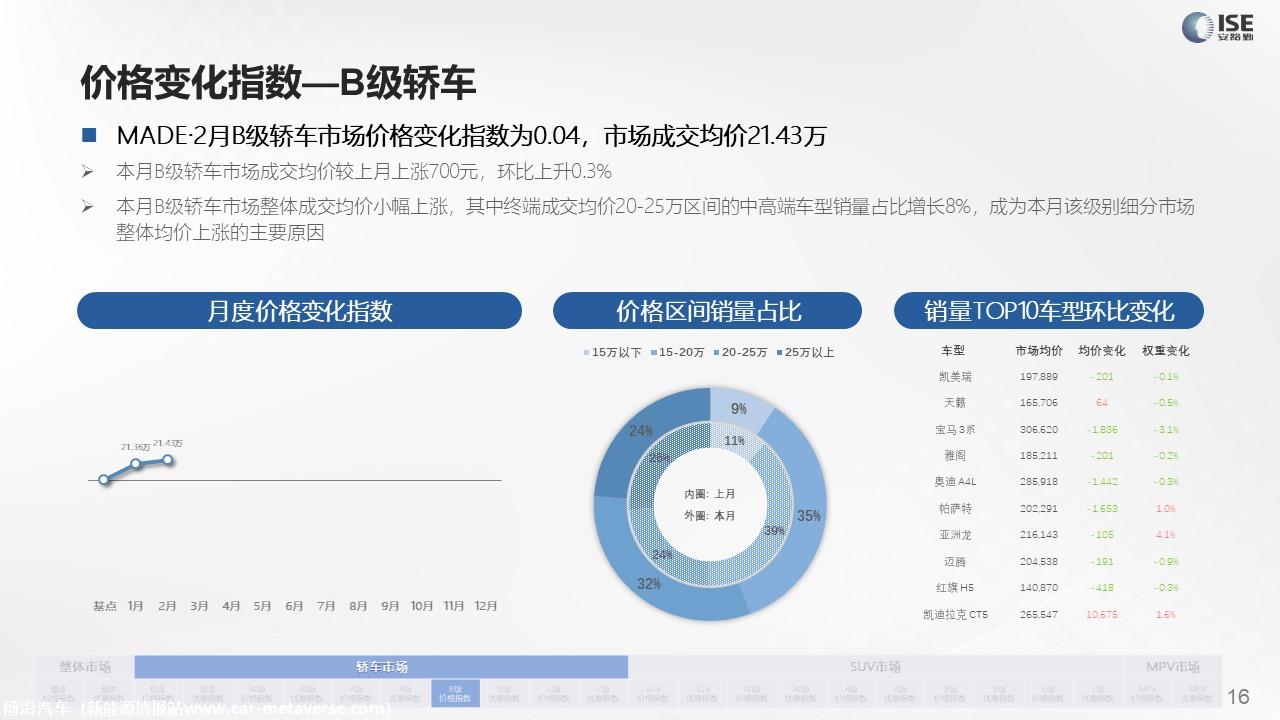Image resolution: width=1280 pixels, height=720 pixels.
Task: Click the -1,836 price change cell
Action: 1103,429
